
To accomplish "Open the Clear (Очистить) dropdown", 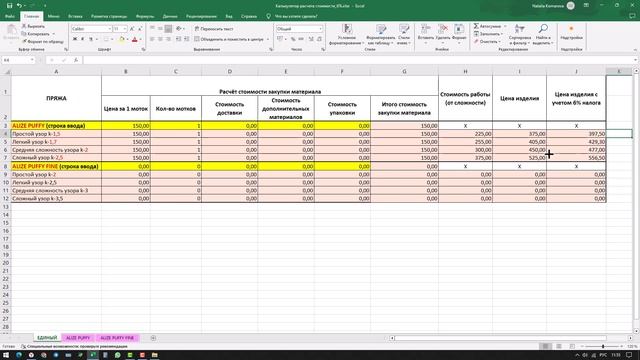I will tap(487, 41).
